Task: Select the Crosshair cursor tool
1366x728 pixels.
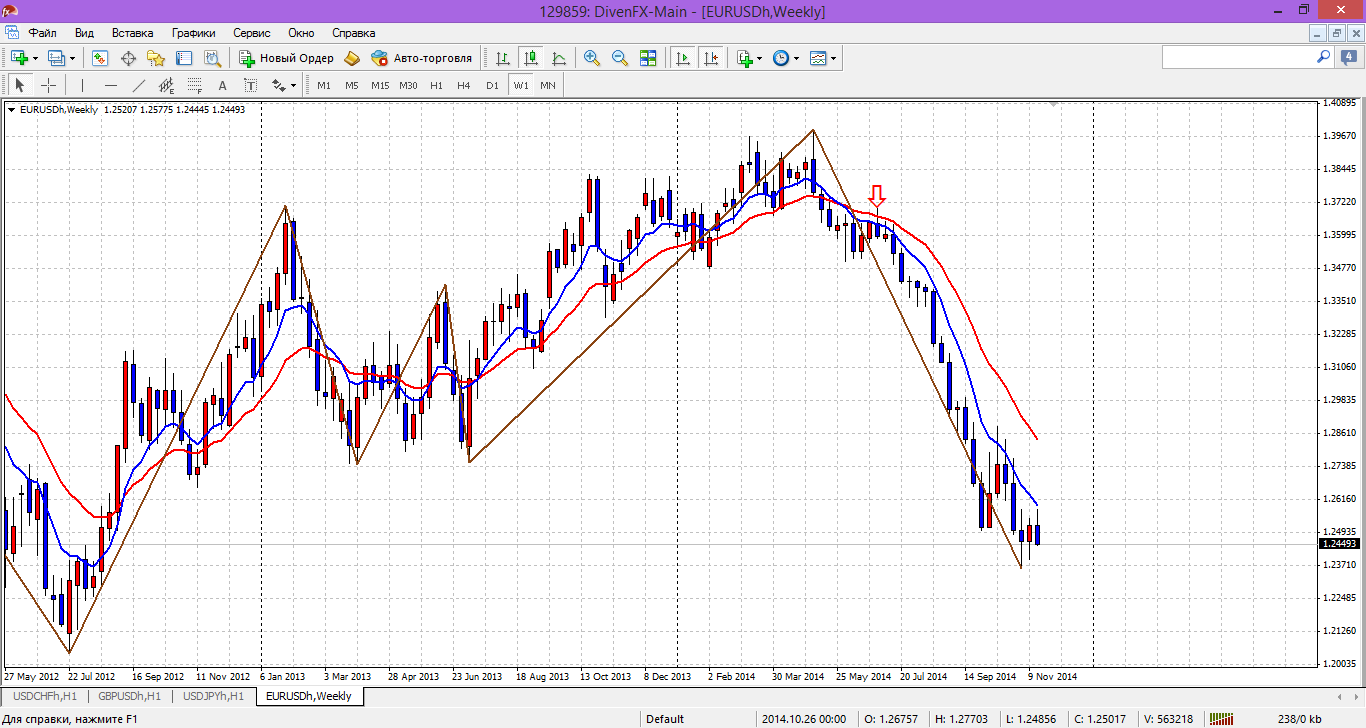Action: click(47, 85)
